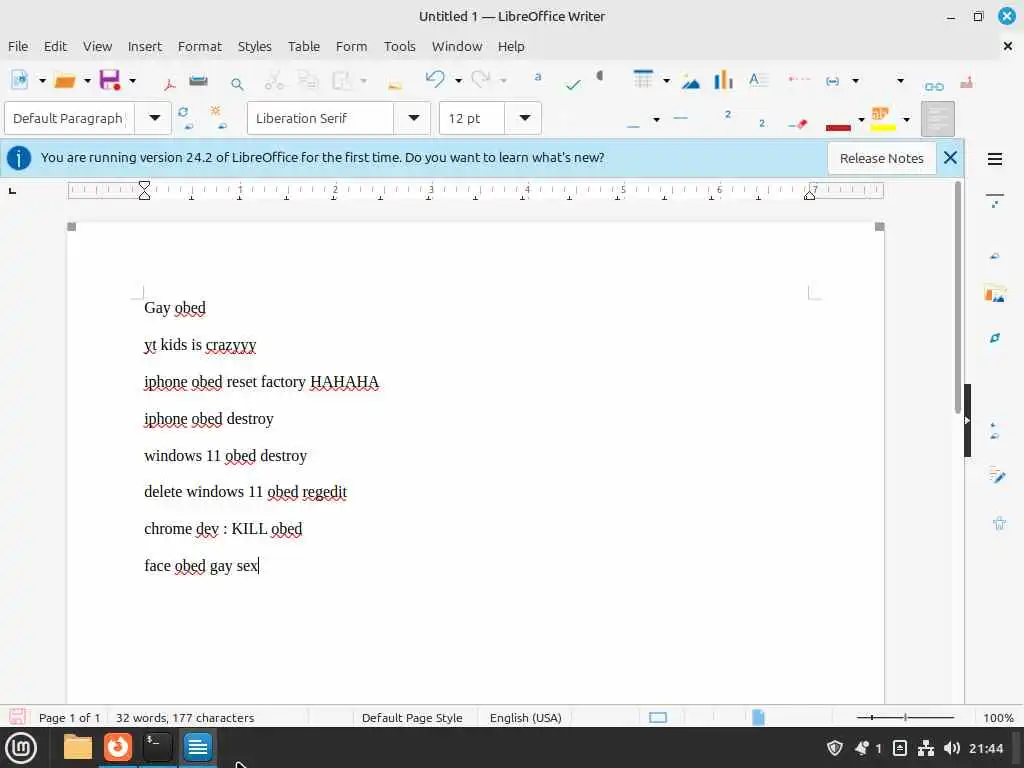Click the word and character count

tap(185, 718)
